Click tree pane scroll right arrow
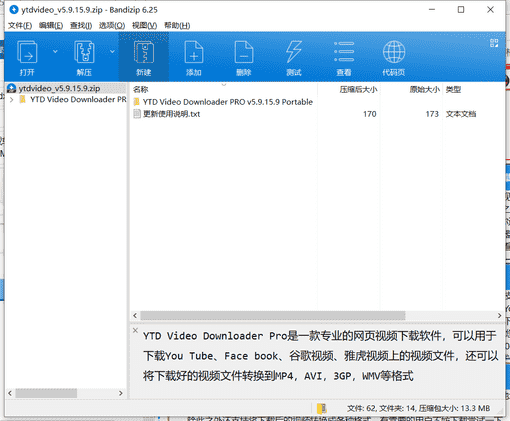510x421 pixels. (121, 393)
